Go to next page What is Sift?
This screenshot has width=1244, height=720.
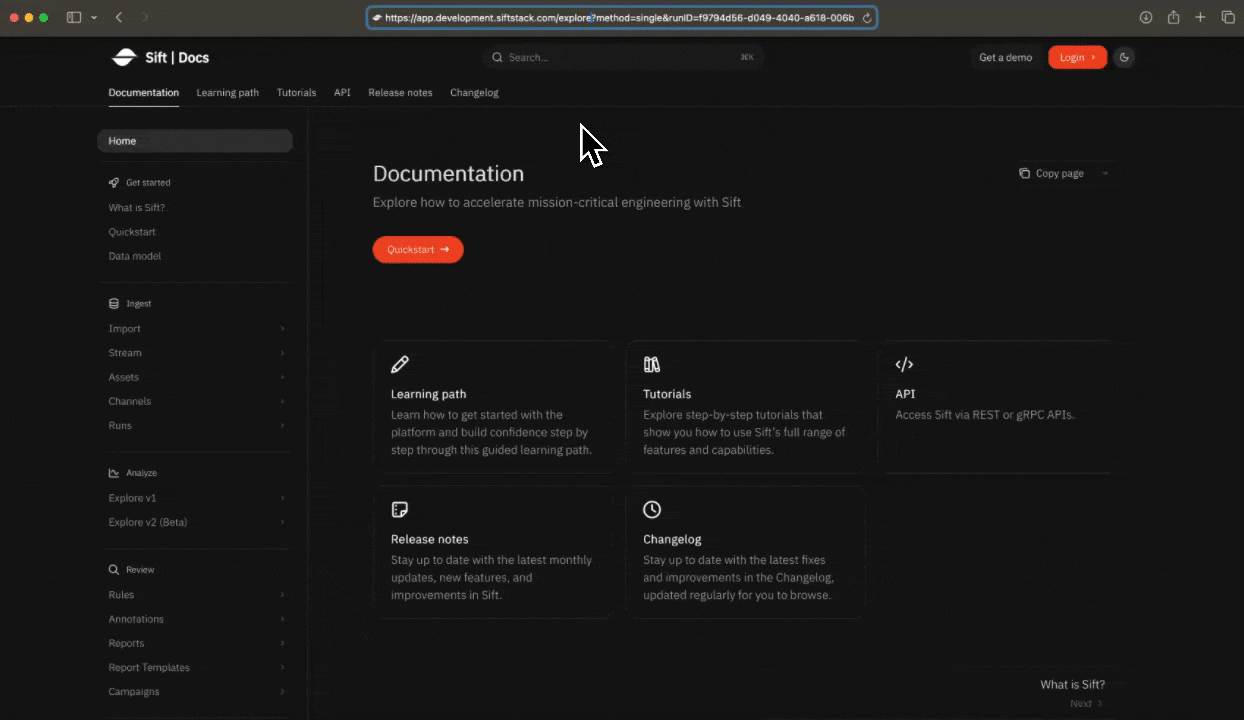click(x=1072, y=693)
